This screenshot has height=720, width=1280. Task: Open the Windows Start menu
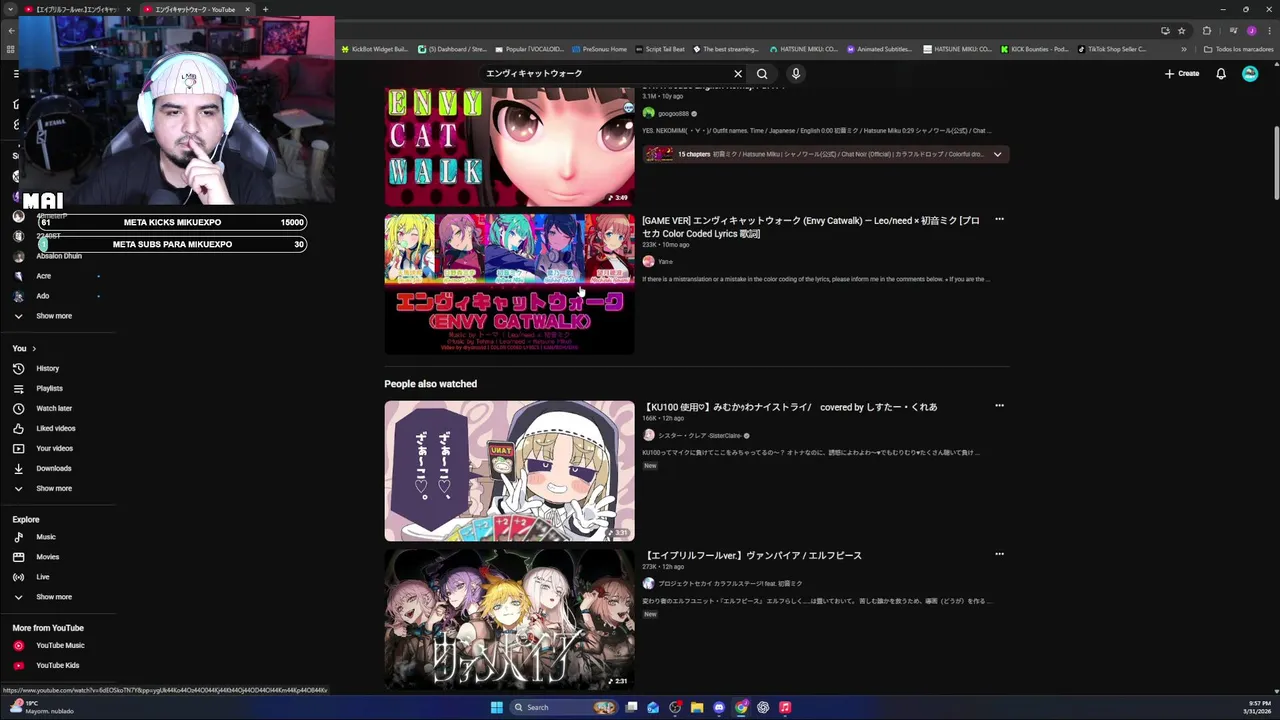pyautogui.click(x=497, y=707)
